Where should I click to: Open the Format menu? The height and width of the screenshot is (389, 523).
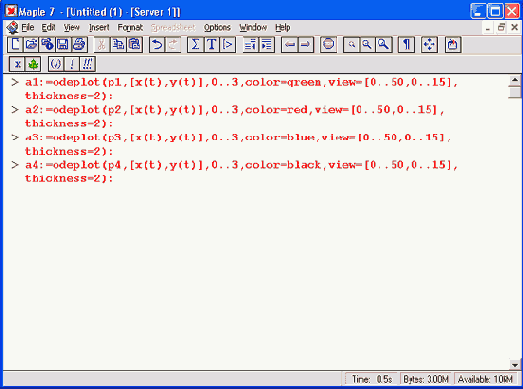(x=130, y=28)
